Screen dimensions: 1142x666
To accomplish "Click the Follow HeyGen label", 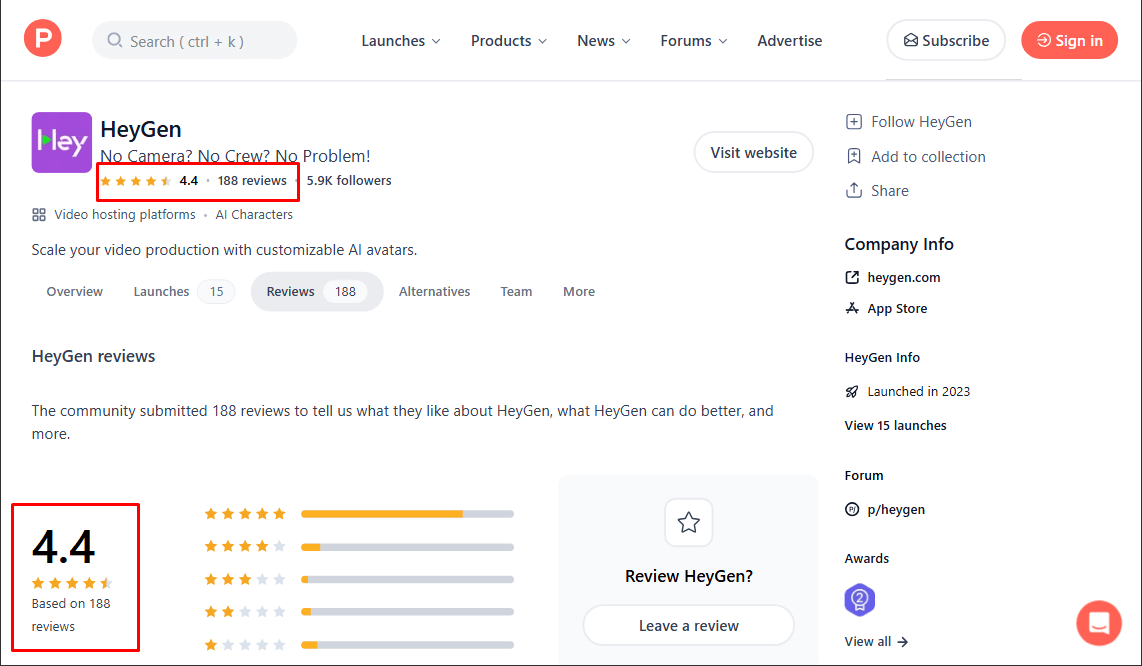I will pos(921,122).
